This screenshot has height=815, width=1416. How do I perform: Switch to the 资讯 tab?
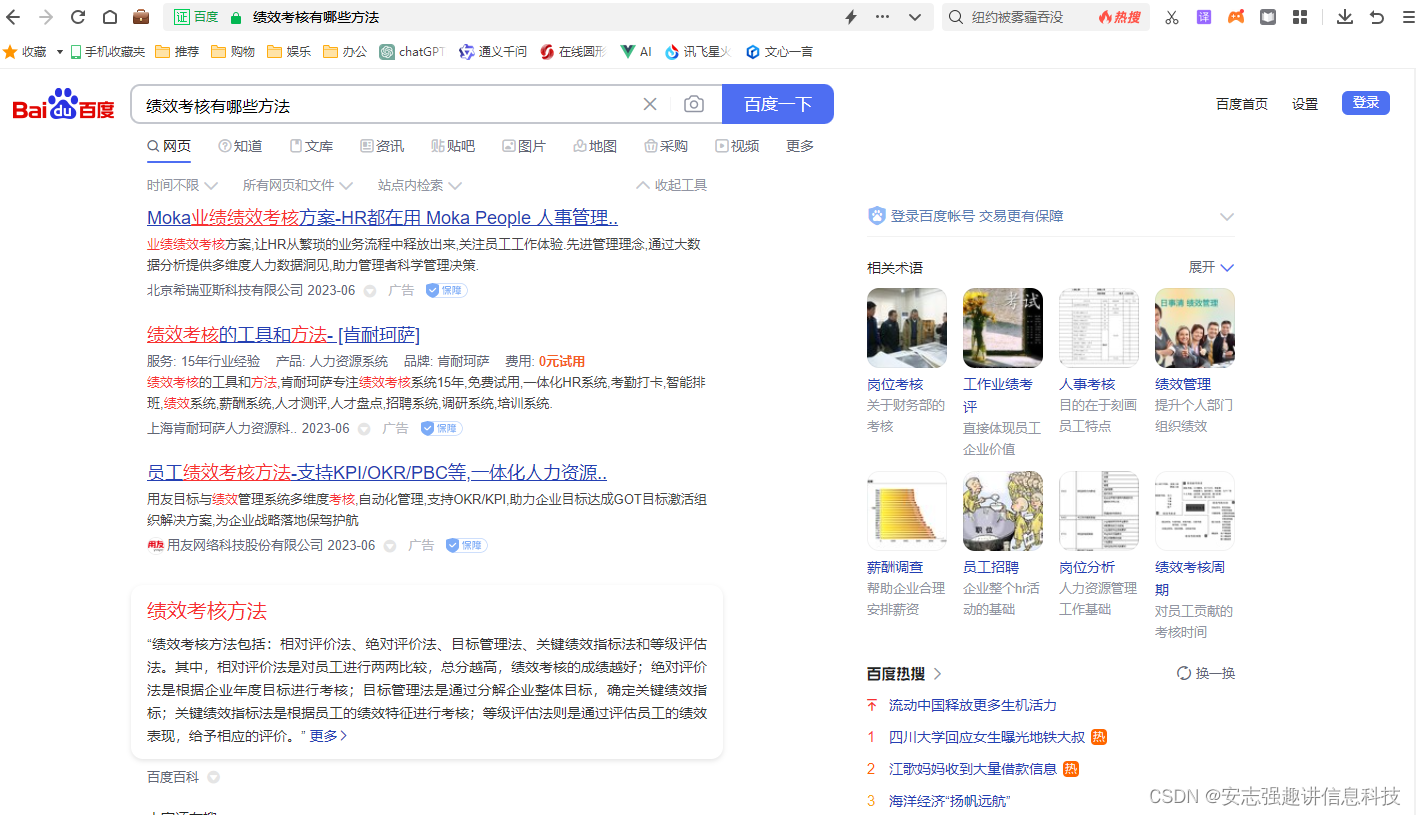click(x=382, y=146)
